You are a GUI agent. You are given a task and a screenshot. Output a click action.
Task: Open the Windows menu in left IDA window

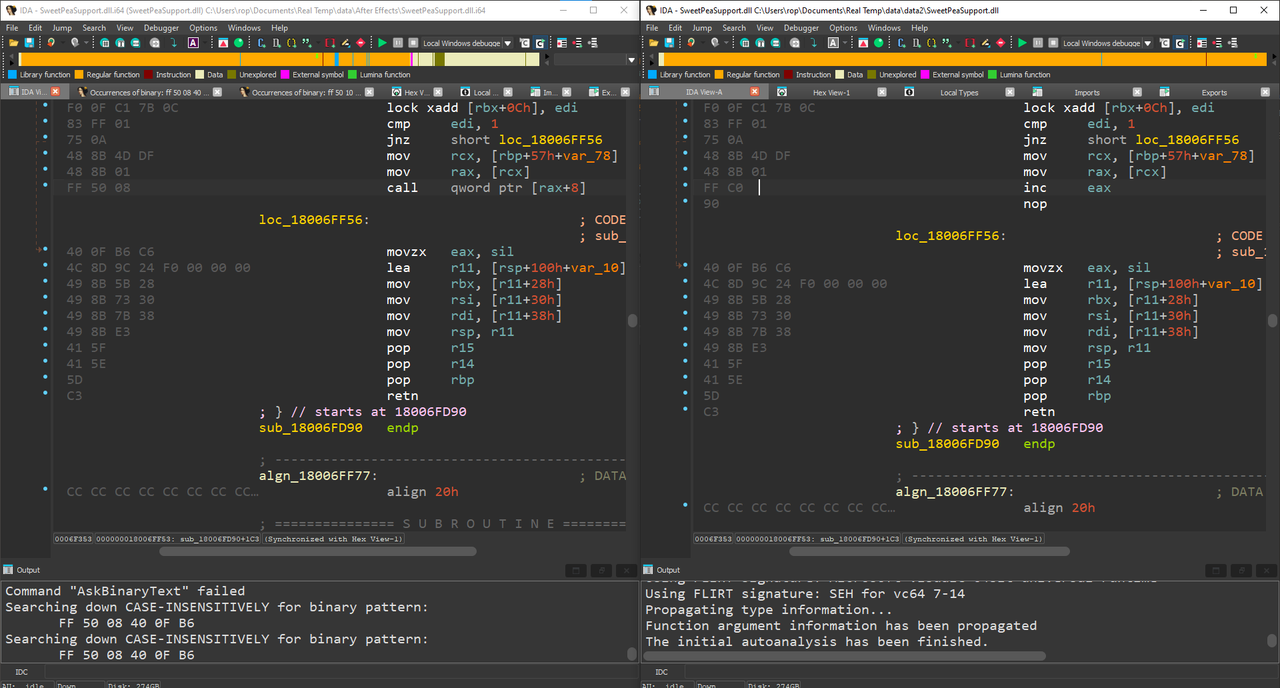point(244,28)
